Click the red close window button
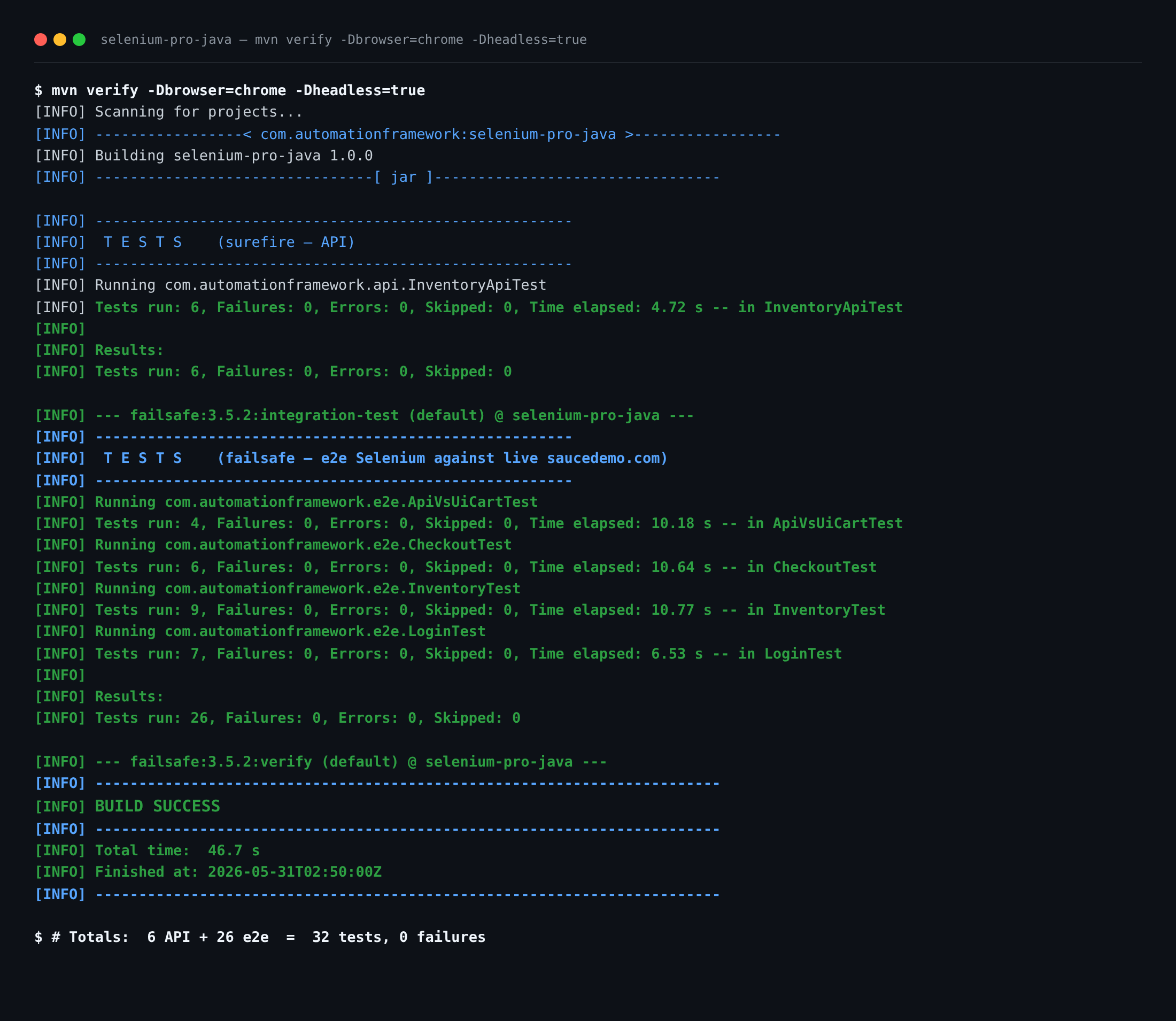 [41, 40]
